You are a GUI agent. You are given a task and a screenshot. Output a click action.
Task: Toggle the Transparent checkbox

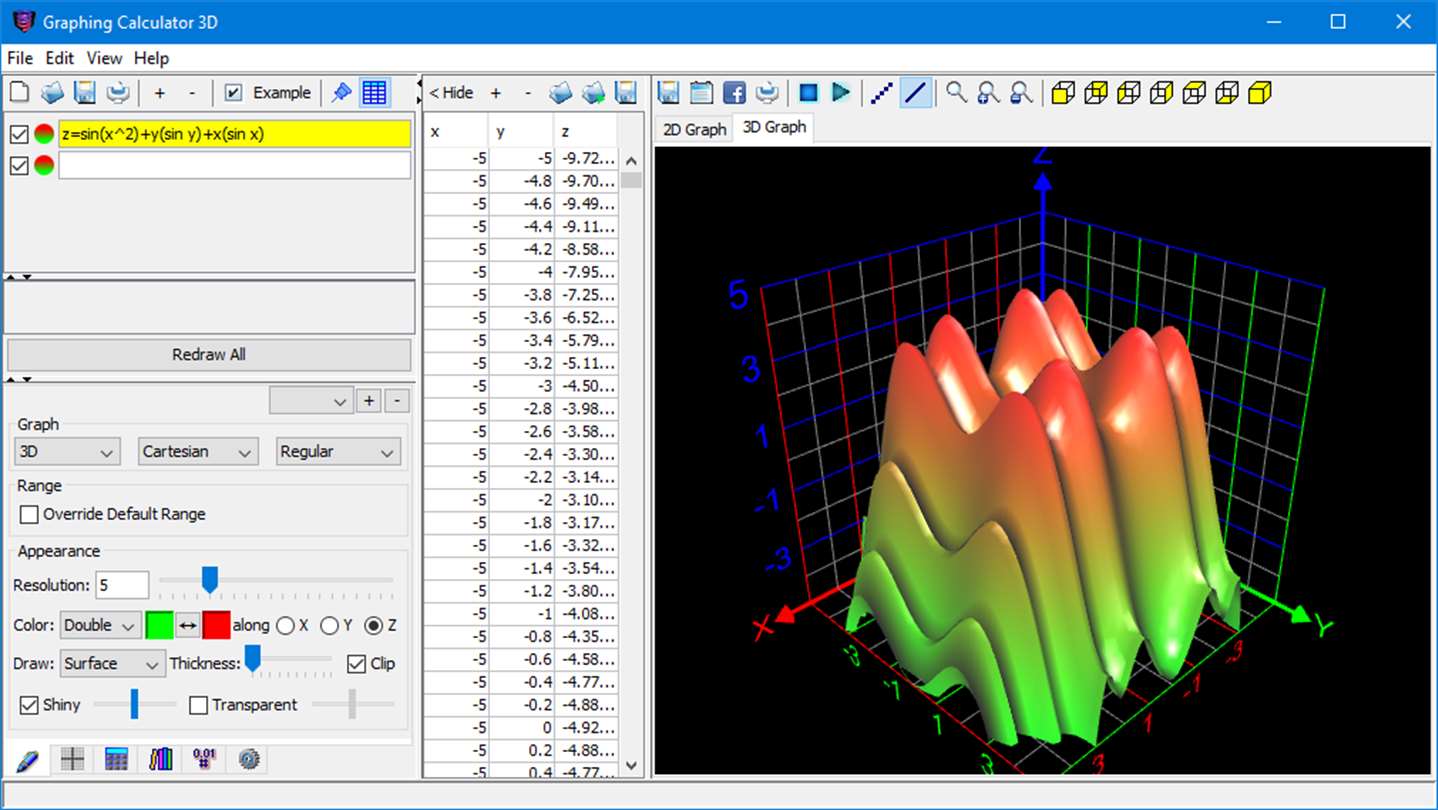(198, 705)
